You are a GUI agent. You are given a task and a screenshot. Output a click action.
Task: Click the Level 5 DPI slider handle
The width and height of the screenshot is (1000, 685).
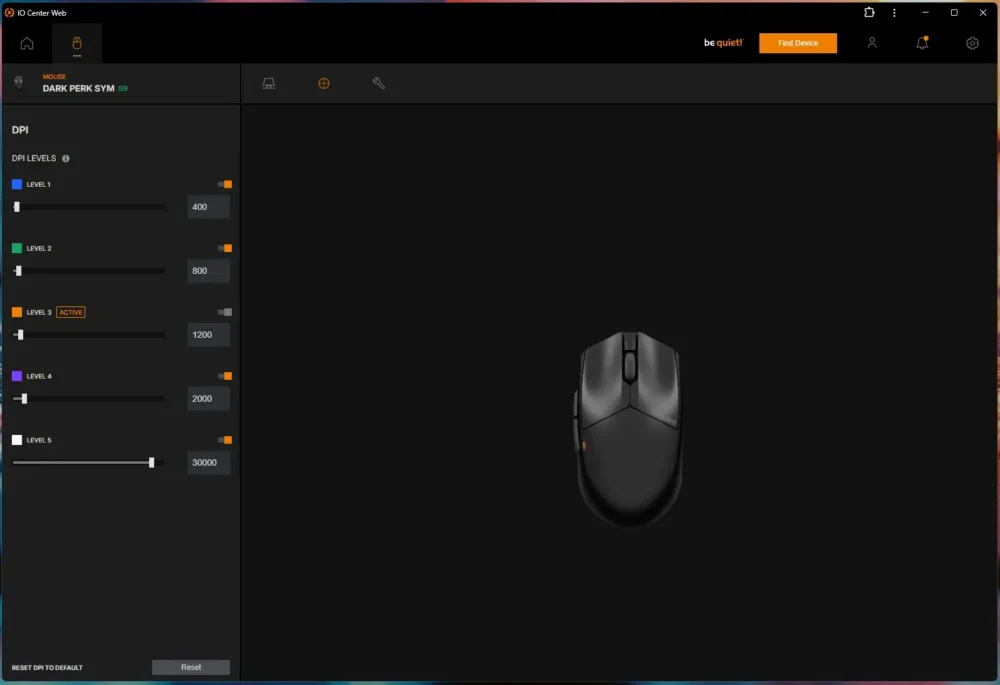click(x=151, y=462)
